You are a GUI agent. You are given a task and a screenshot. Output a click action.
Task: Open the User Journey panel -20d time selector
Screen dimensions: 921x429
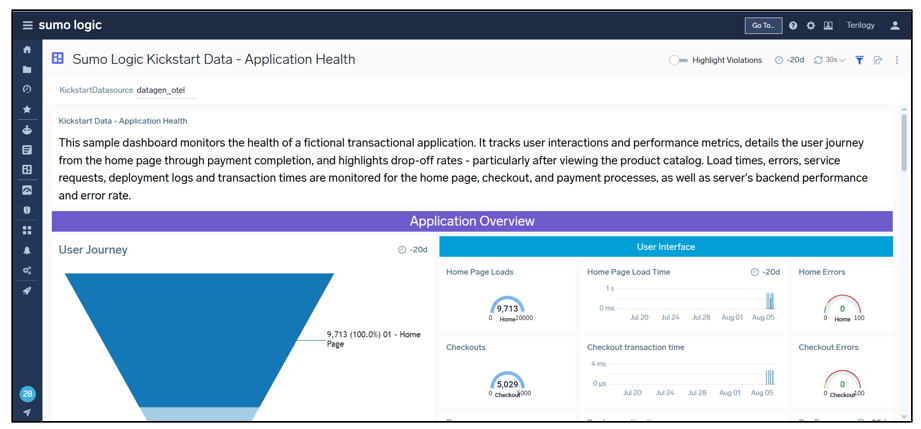pos(413,250)
